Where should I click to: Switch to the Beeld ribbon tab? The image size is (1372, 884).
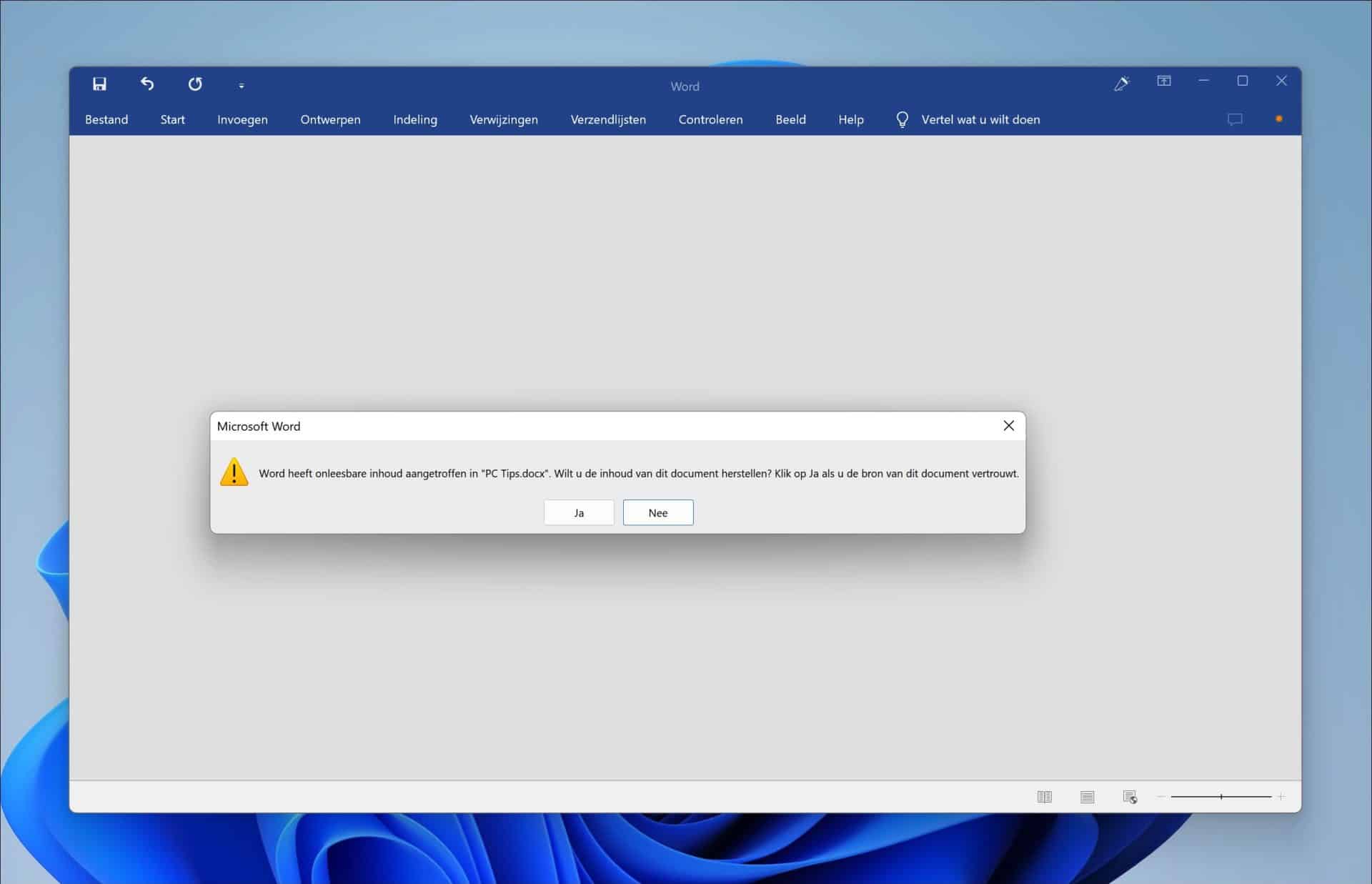click(x=790, y=119)
